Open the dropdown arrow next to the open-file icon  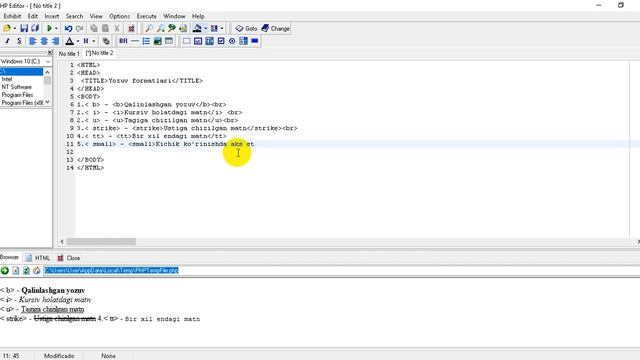[x=15, y=28]
